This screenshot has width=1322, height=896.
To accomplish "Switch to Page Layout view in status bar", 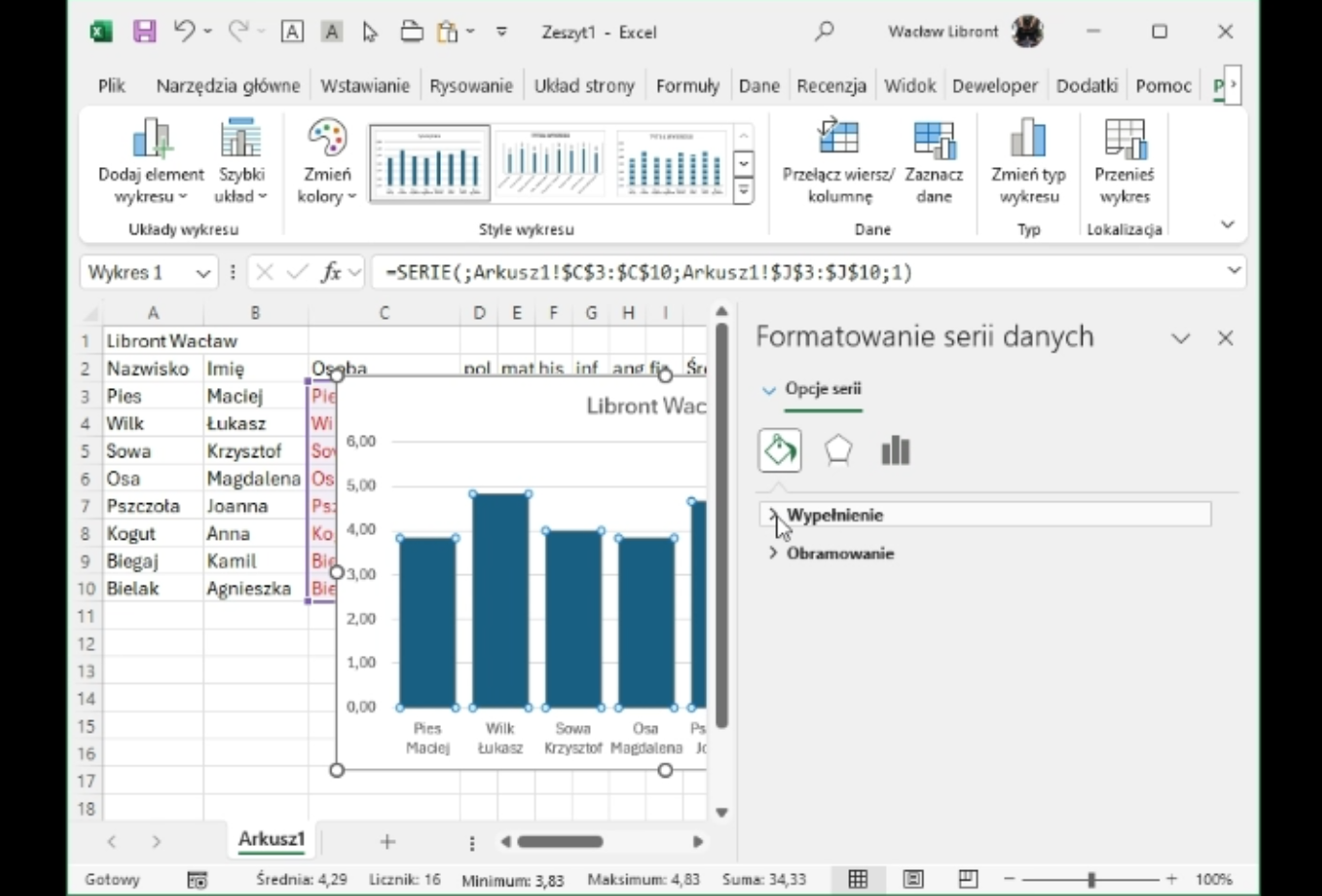I will pyautogui.click(x=913, y=879).
